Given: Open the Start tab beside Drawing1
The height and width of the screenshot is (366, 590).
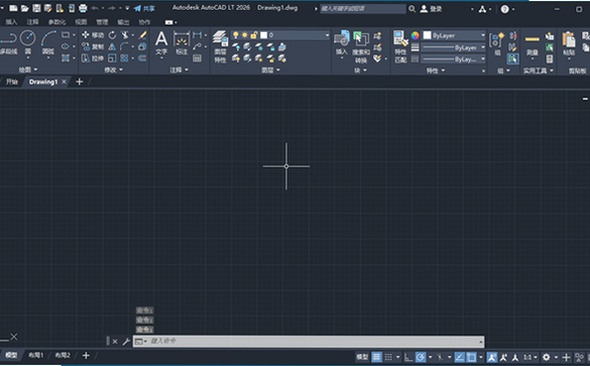Looking at the screenshot, I should tap(12, 82).
